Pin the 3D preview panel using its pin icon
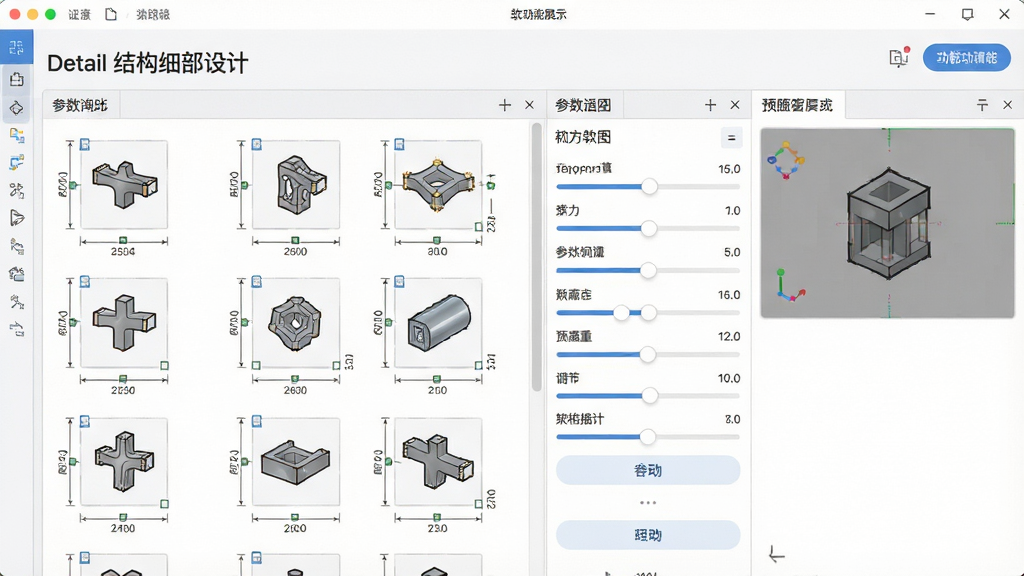Image resolution: width=1024 pixels, height=576 pixels. click(982, 105)
